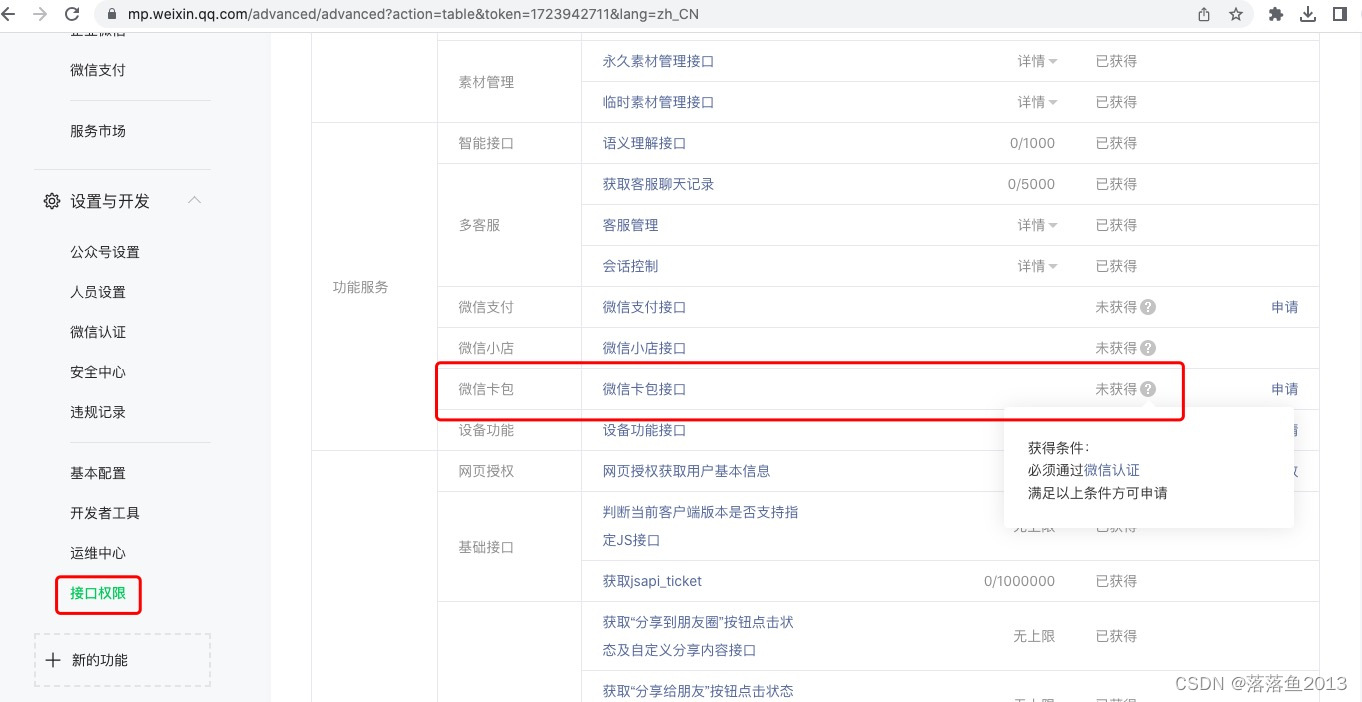
Task: Bookmark page with star icon
Action: click(x=1236, y=14)
